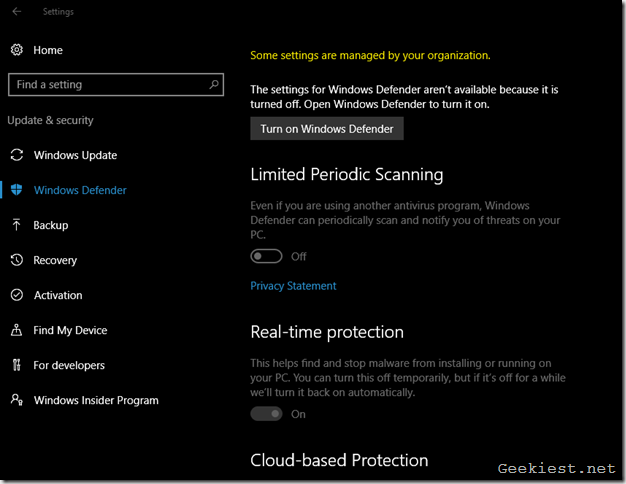
Task: Select Recovery in the sidebar
Action: (55, 260)
